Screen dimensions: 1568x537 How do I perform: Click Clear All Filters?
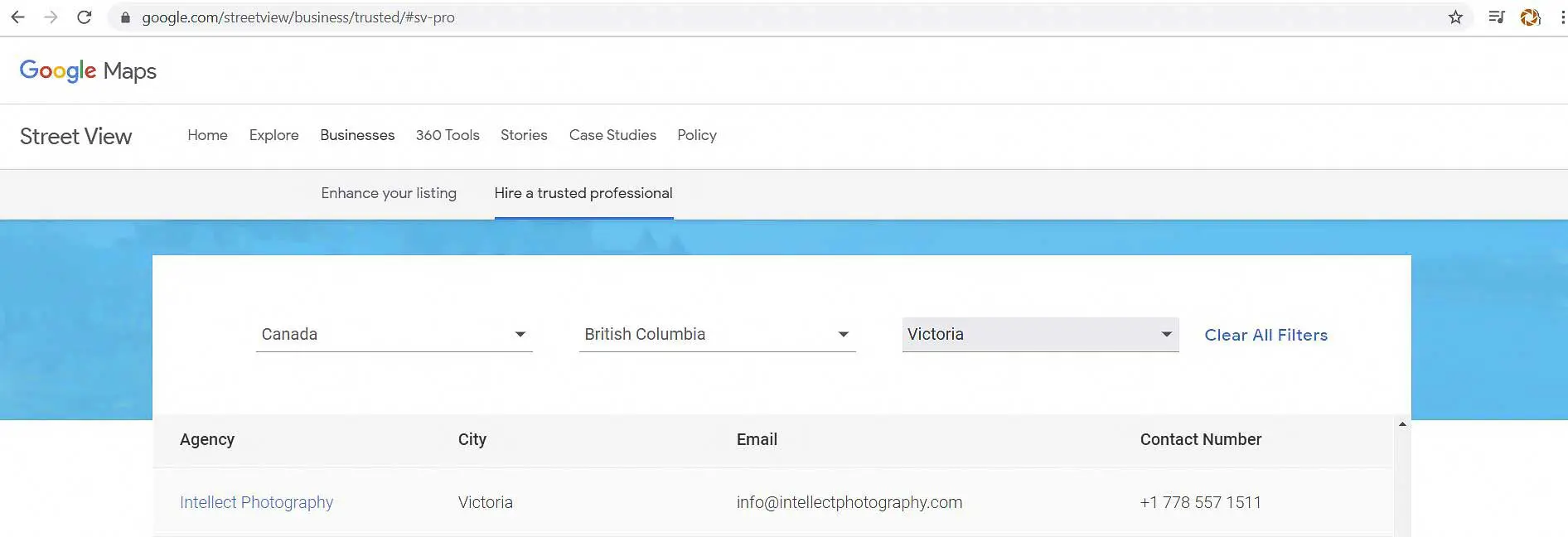tap(1266, 336)
